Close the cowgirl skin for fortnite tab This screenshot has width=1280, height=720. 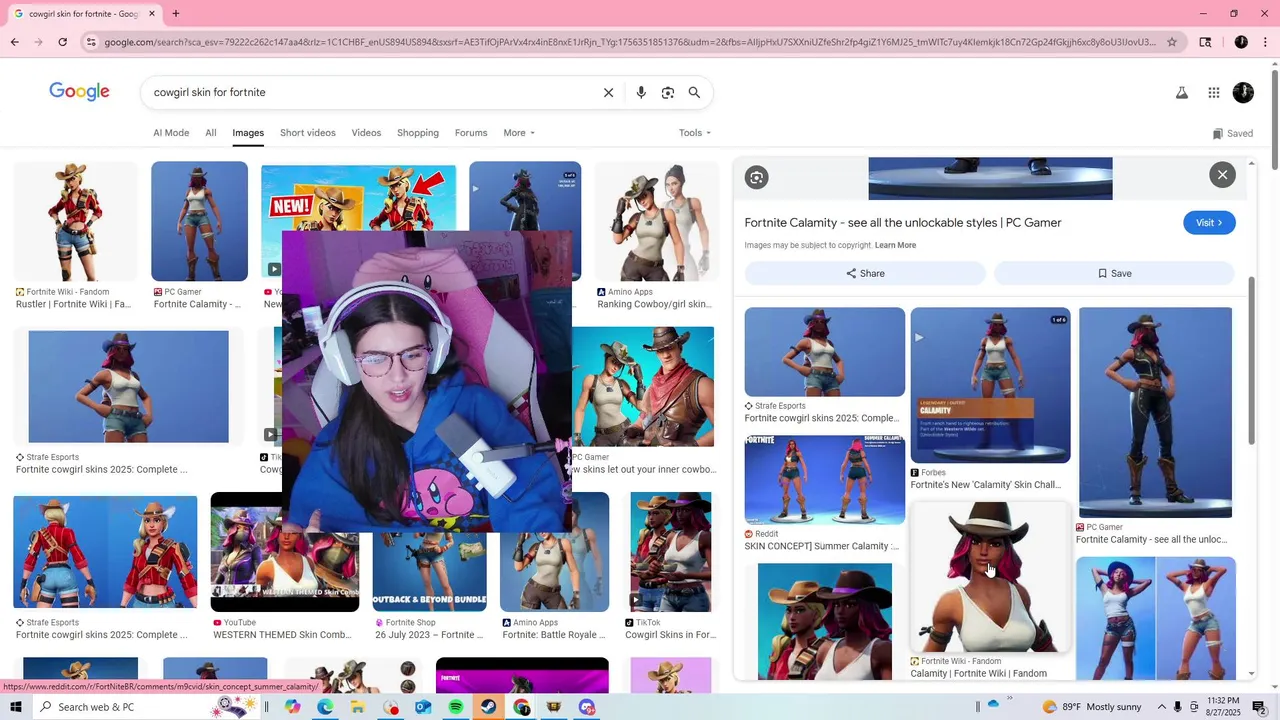coord(152,14)
